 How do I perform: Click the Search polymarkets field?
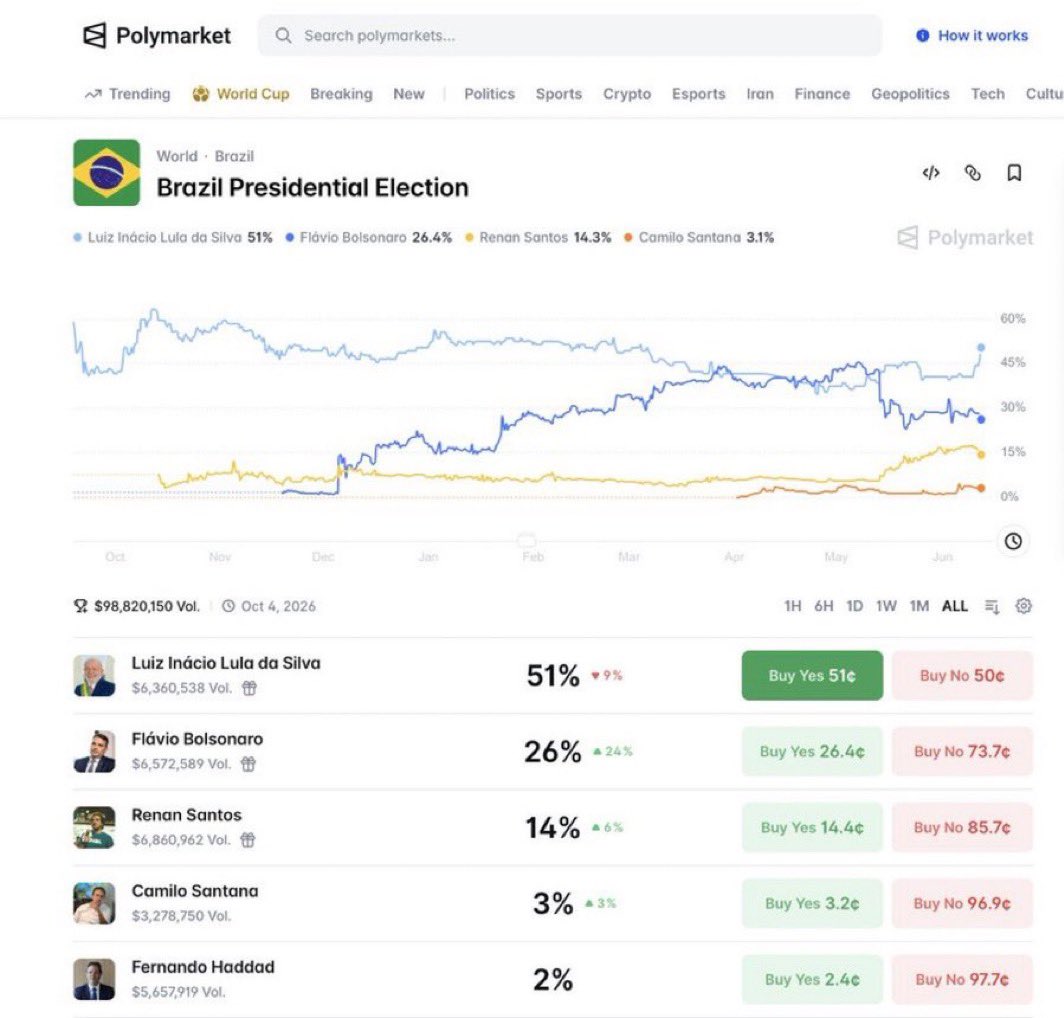point(569,35)
